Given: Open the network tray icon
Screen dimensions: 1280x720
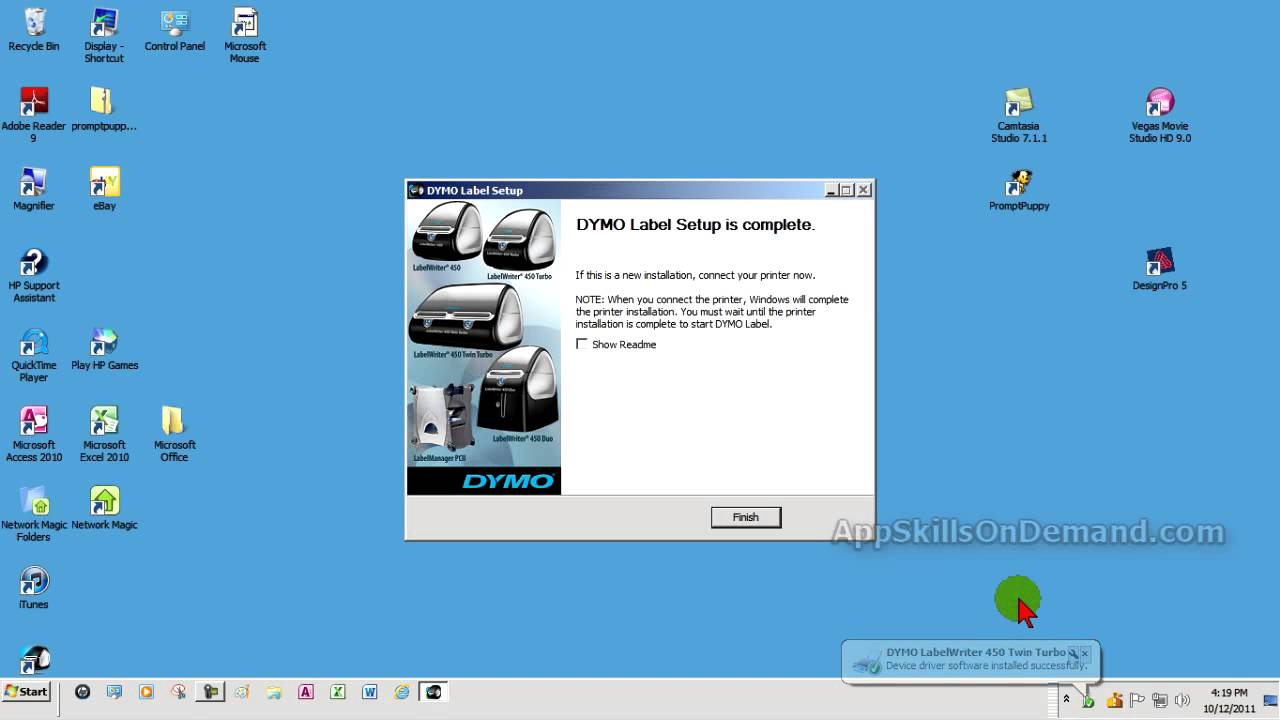Looking at the screenshot, I should pyautogui.click(x=1160, y=700).
